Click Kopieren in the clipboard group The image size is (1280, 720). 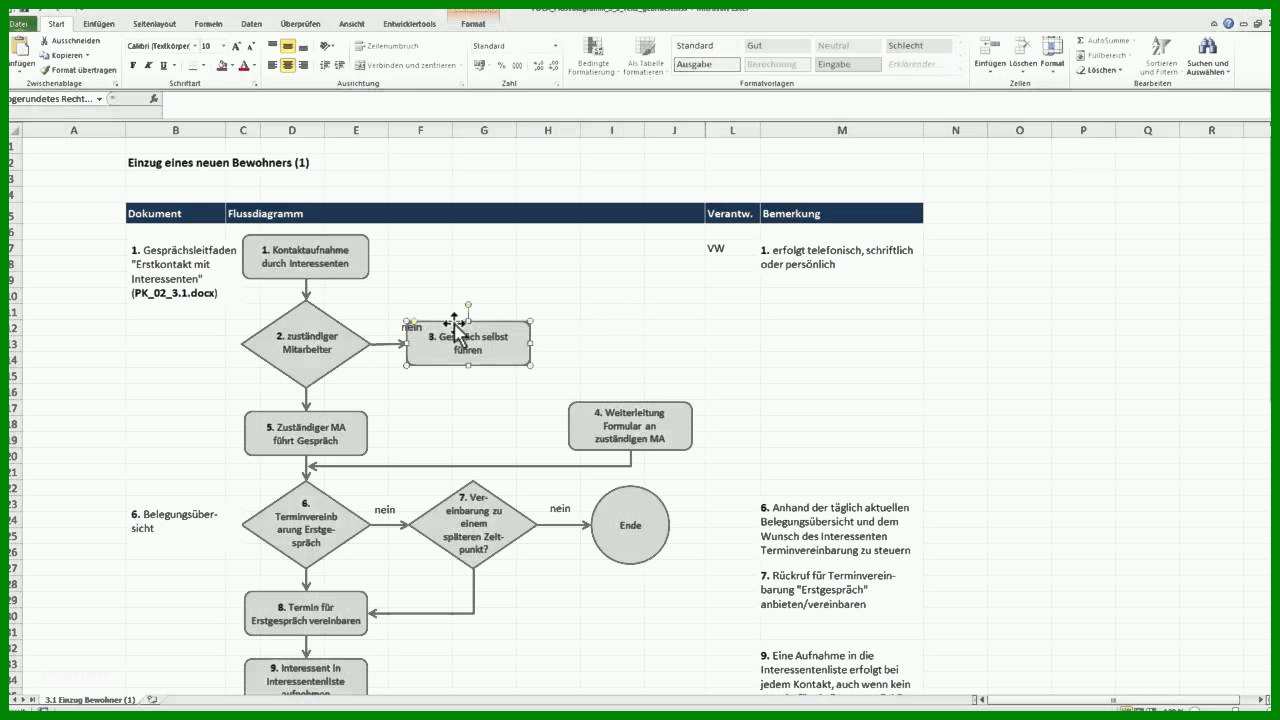(x=67, y=55)
